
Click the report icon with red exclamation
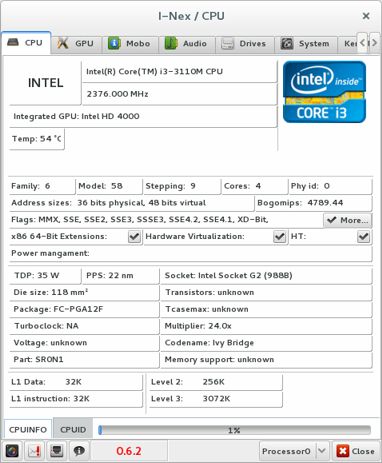pos(34,451)
